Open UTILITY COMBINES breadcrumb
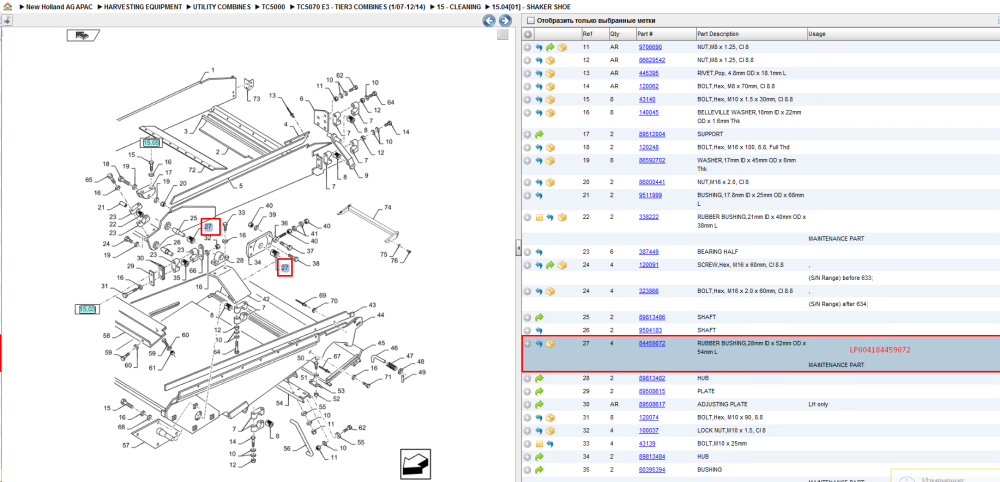Viewport: 1000px width, 482px height. click(222, 6)
